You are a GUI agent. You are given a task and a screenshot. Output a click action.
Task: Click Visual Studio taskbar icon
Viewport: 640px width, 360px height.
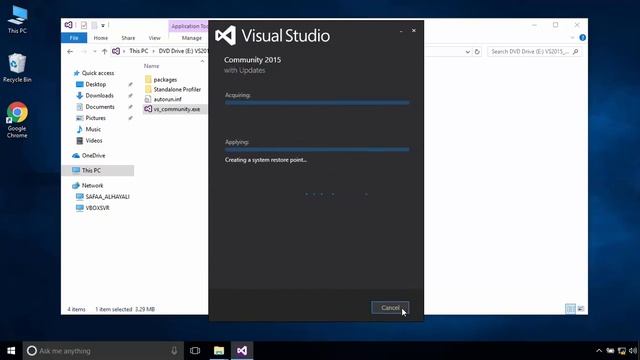(x=242, y=351)
